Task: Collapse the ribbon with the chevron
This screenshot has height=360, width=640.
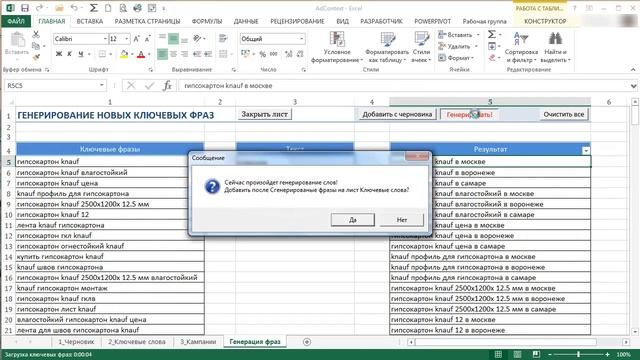Action: (x=633, y=70)
